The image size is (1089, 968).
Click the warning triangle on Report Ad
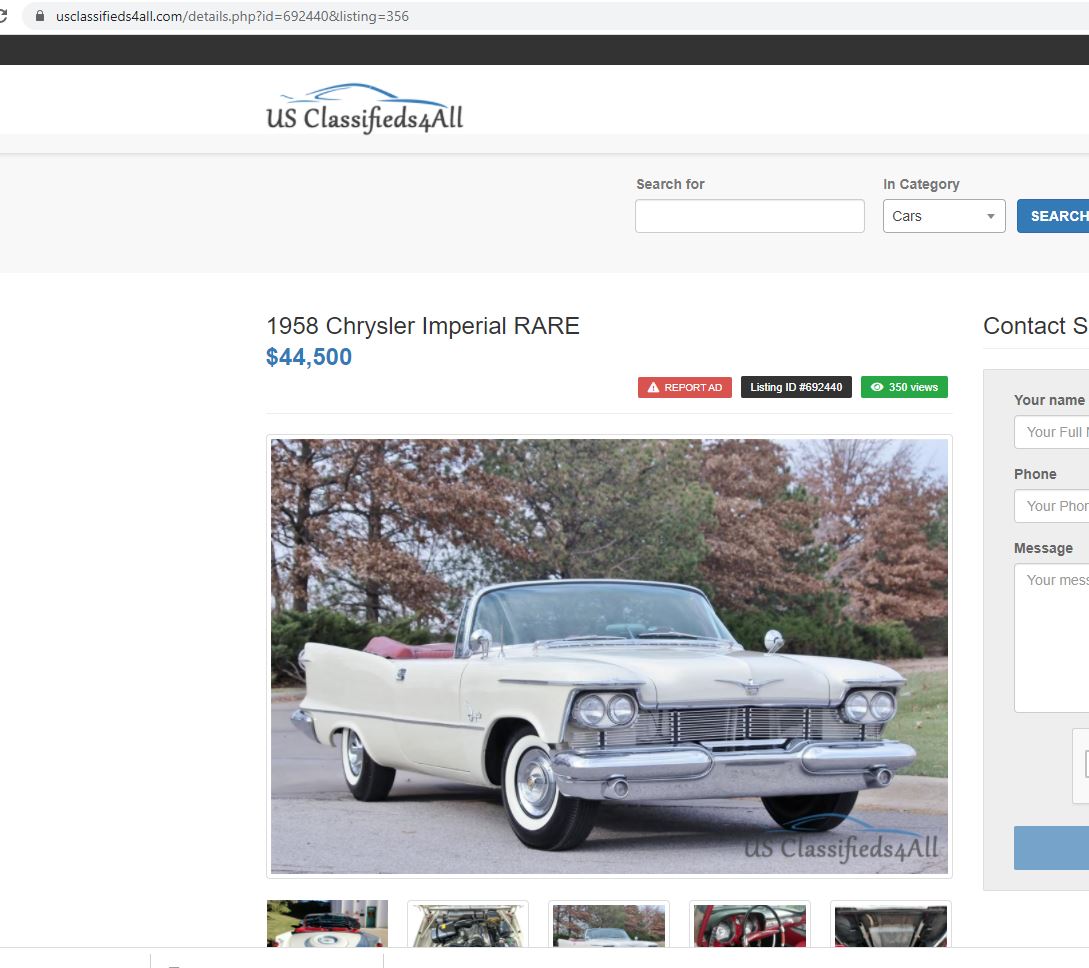pos(653,388)
